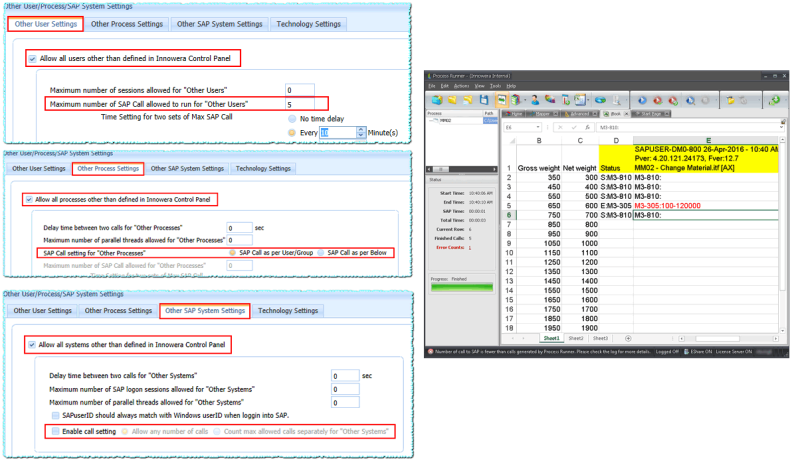Click the first red run icon after blue play

[x=658, y=100]
